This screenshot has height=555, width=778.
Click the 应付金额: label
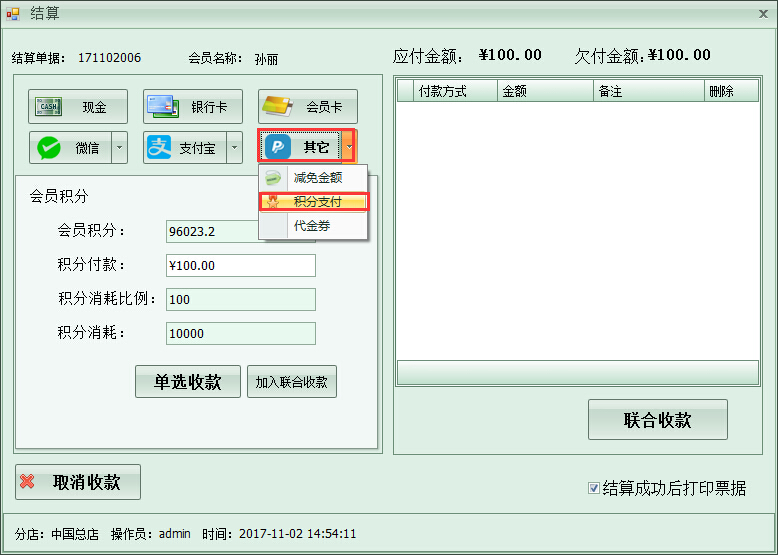point(428,56)
